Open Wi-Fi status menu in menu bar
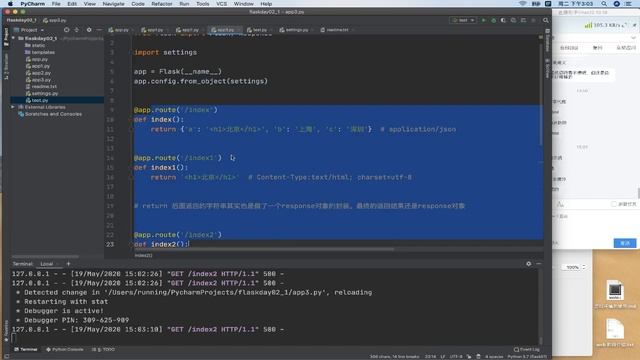 point(522,4)
